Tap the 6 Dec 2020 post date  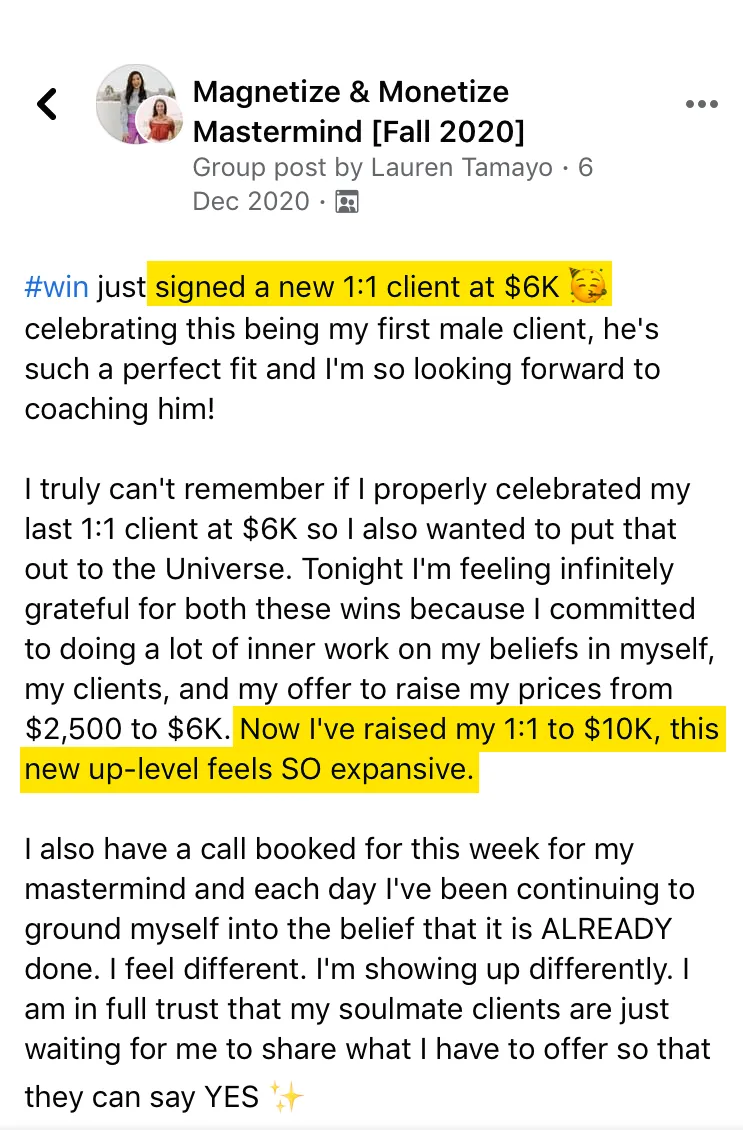(392, 184)
